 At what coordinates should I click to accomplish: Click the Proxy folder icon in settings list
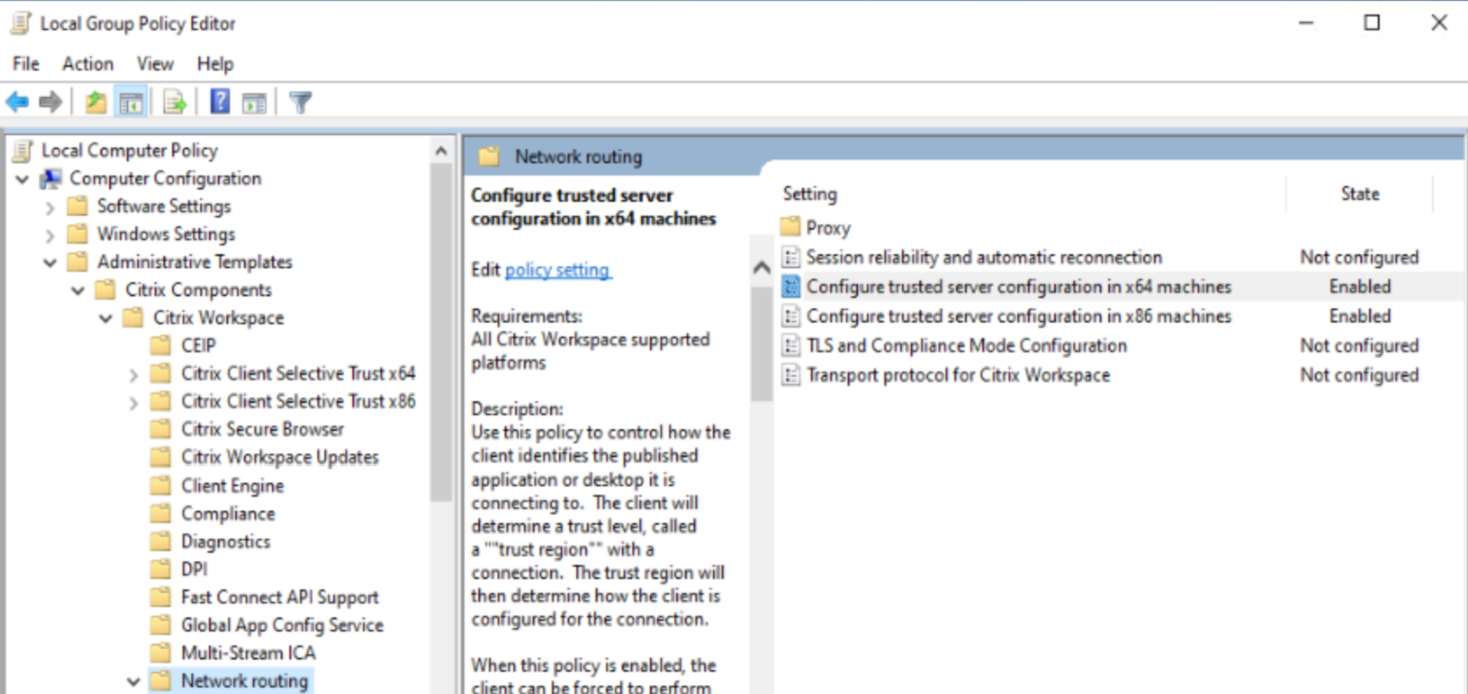pos(791,227)
